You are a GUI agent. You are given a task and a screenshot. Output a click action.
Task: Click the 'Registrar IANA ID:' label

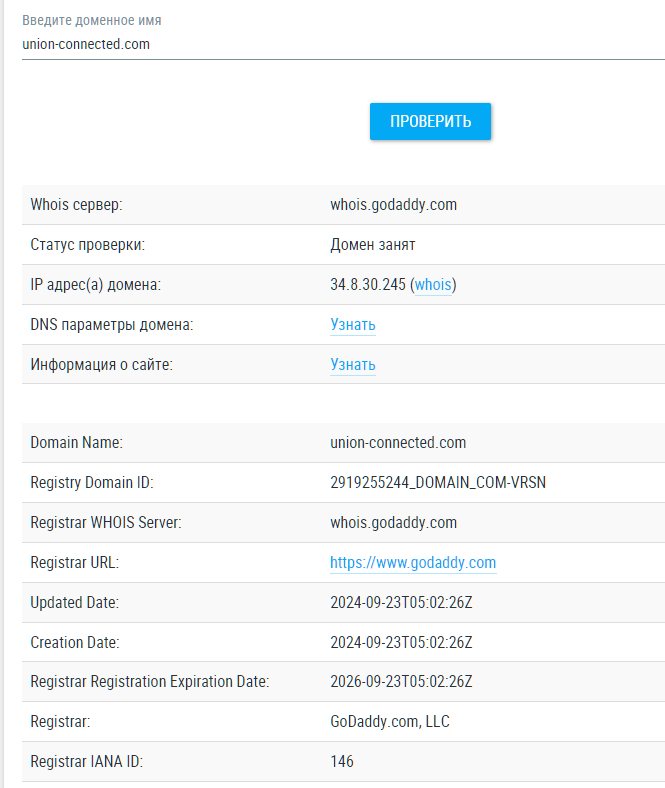(x=86, y=761)
